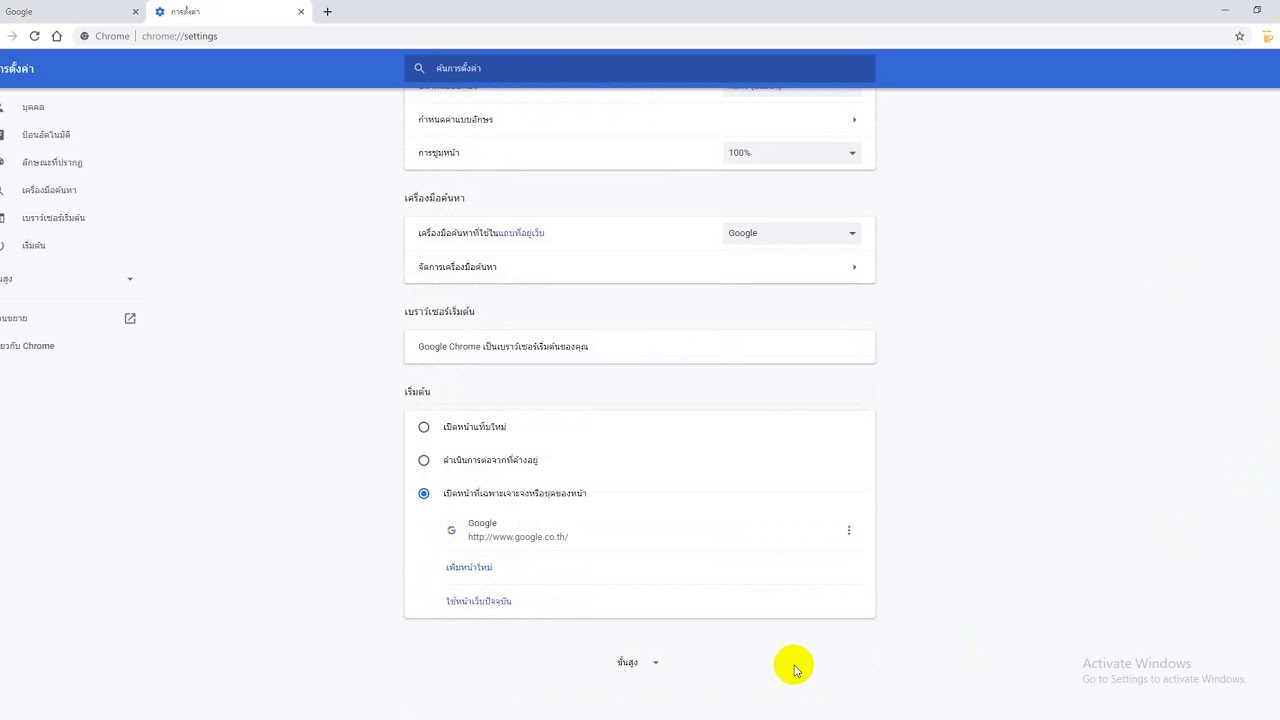The width and height of the screenshot is (1280, 720).
Task: Click ใช้หน้าเว็บปัจจุบัน use current pages link
Action: [x=478, y=601]
